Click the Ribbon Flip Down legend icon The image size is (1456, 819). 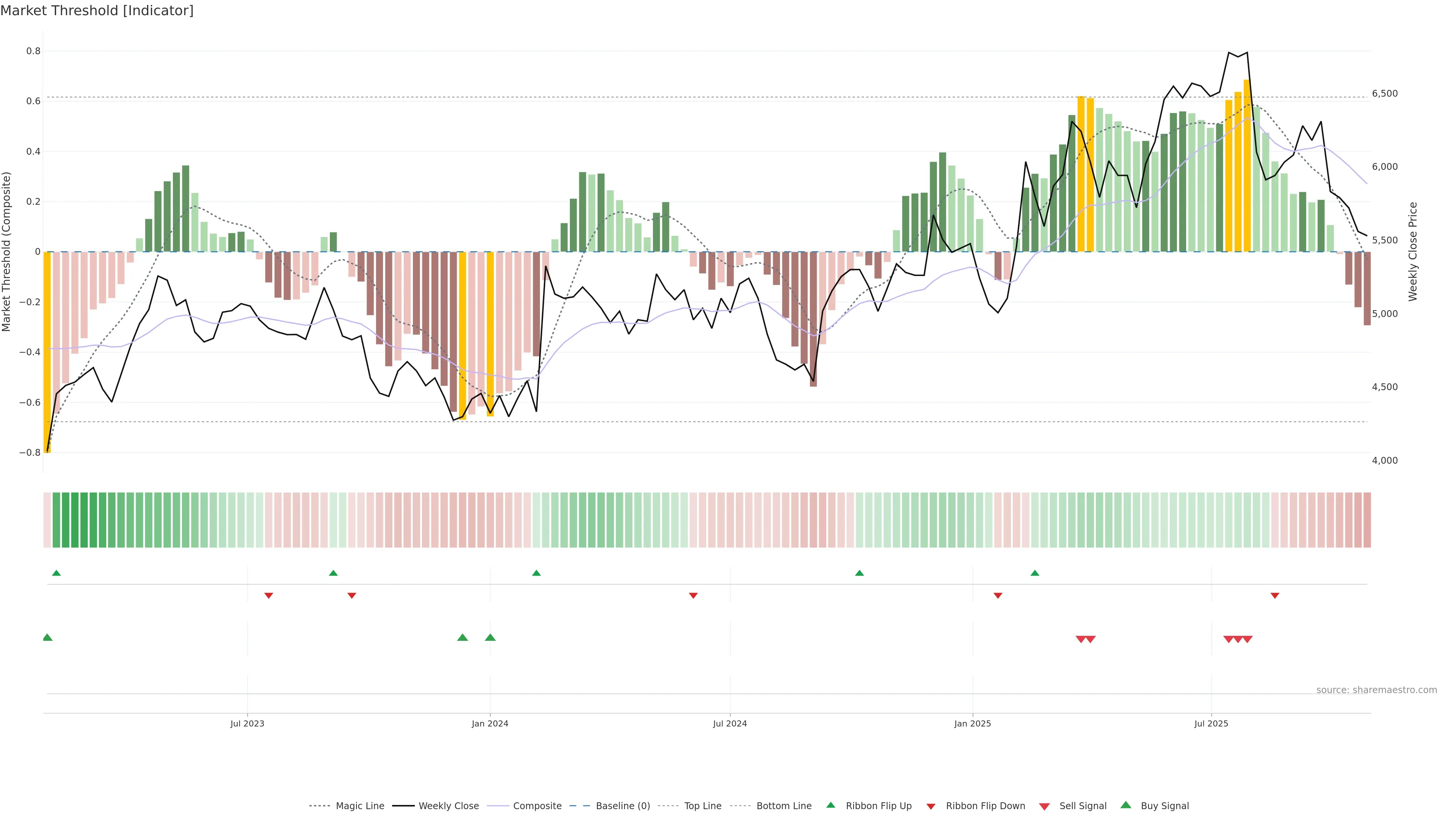coord(931,806)
